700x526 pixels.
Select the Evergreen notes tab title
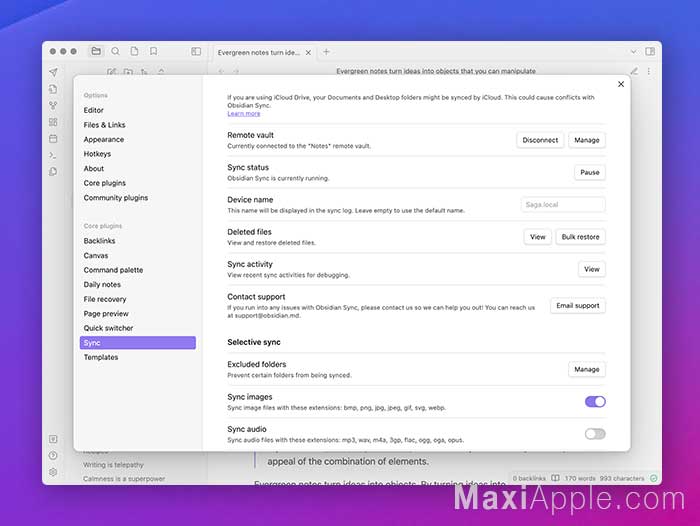[x=258, y=52]
